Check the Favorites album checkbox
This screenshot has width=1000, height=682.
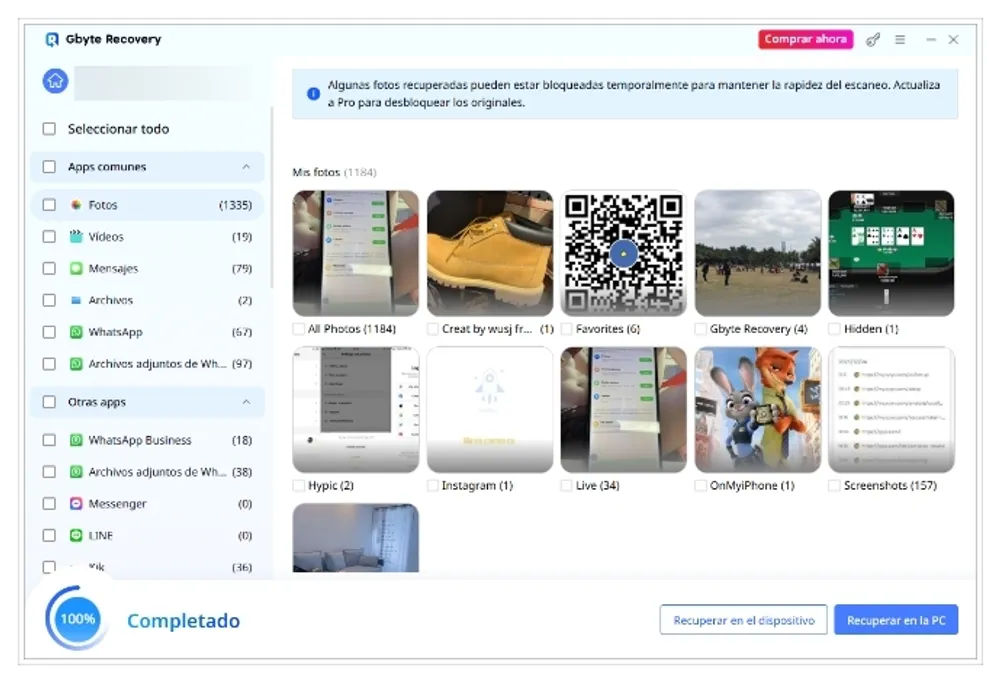point(566,329)
